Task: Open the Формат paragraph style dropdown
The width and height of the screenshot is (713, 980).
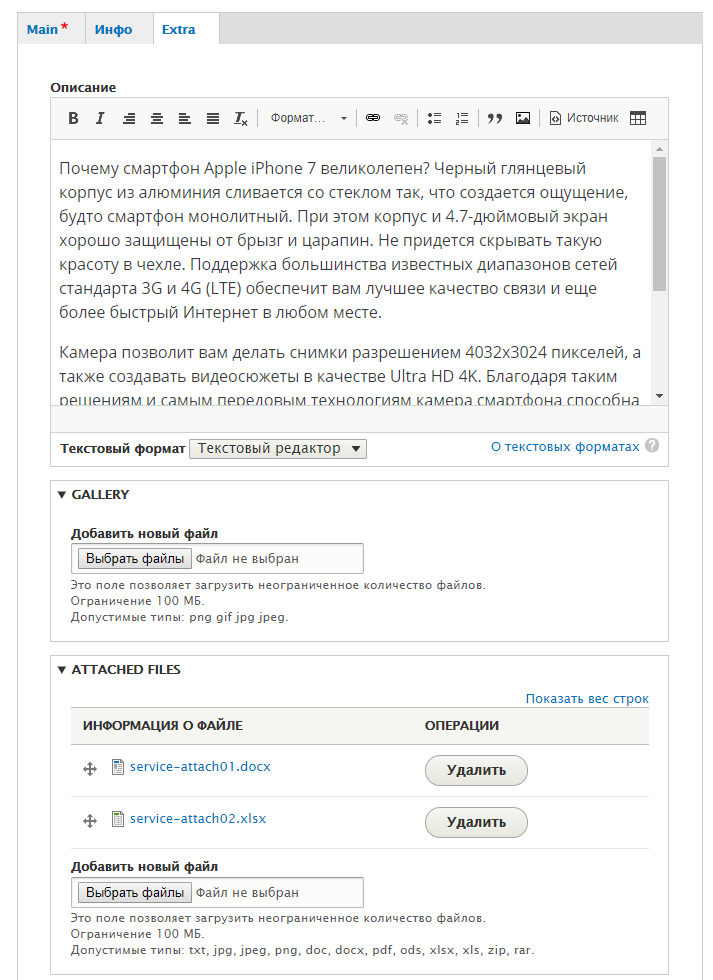Action: click(308, 118)
